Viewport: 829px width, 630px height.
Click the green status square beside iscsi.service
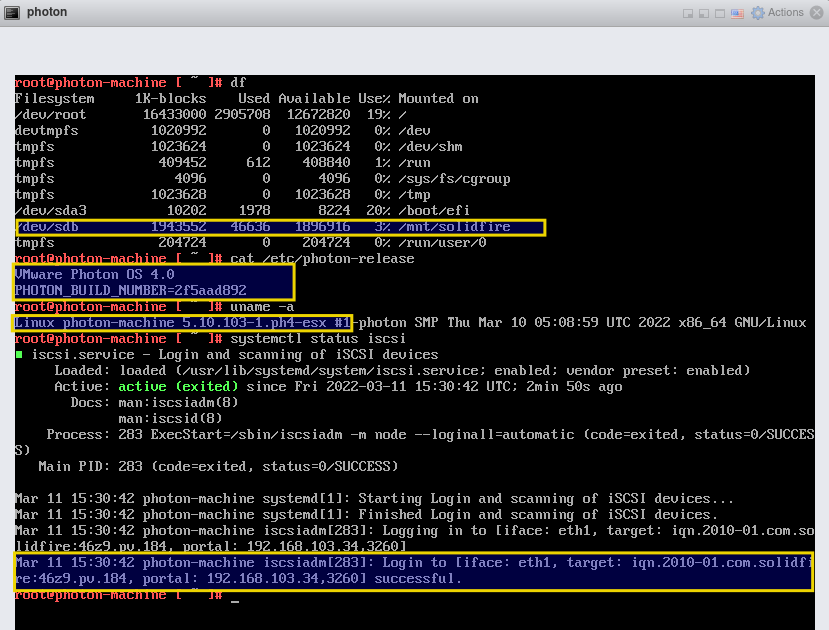pos(19,355)
